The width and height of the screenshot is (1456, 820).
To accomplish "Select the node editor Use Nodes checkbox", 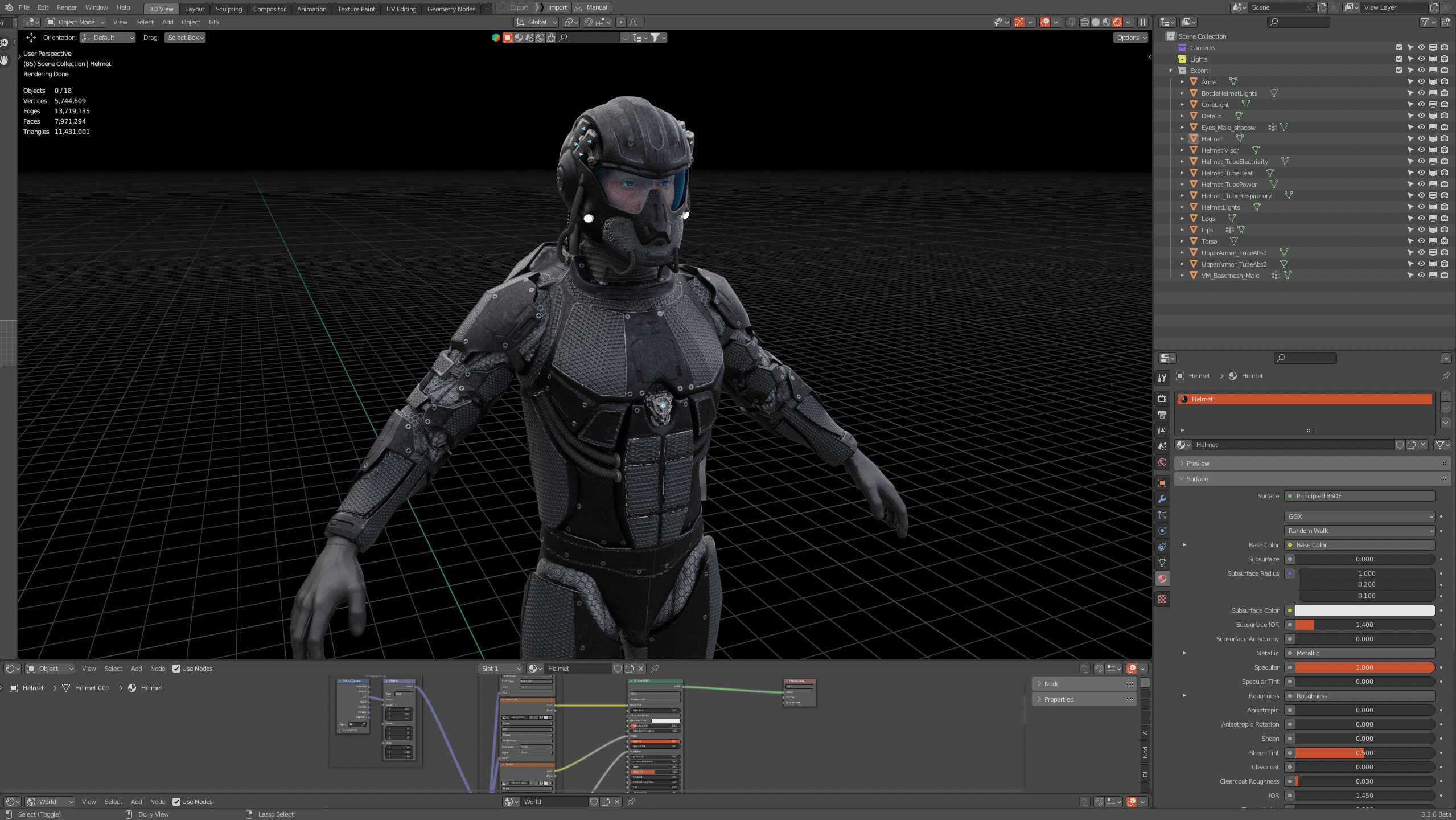I will 176,668.
